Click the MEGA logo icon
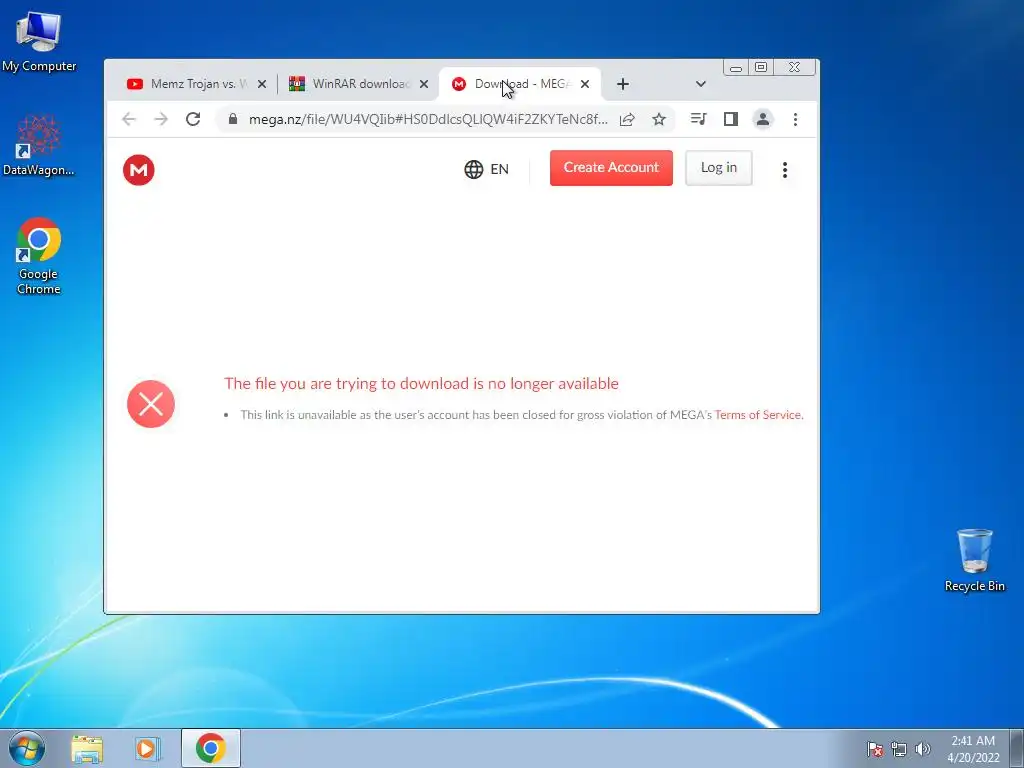Viewport: 1024px width, 768px height. [138, 170]
